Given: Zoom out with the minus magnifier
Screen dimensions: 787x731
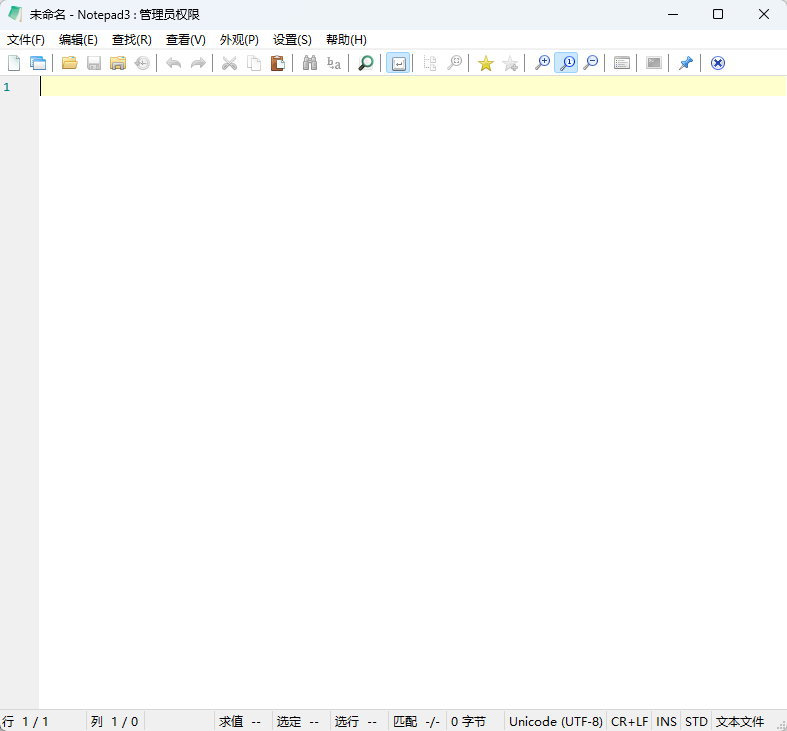Looking at the screenshot, I should [590, 63].
